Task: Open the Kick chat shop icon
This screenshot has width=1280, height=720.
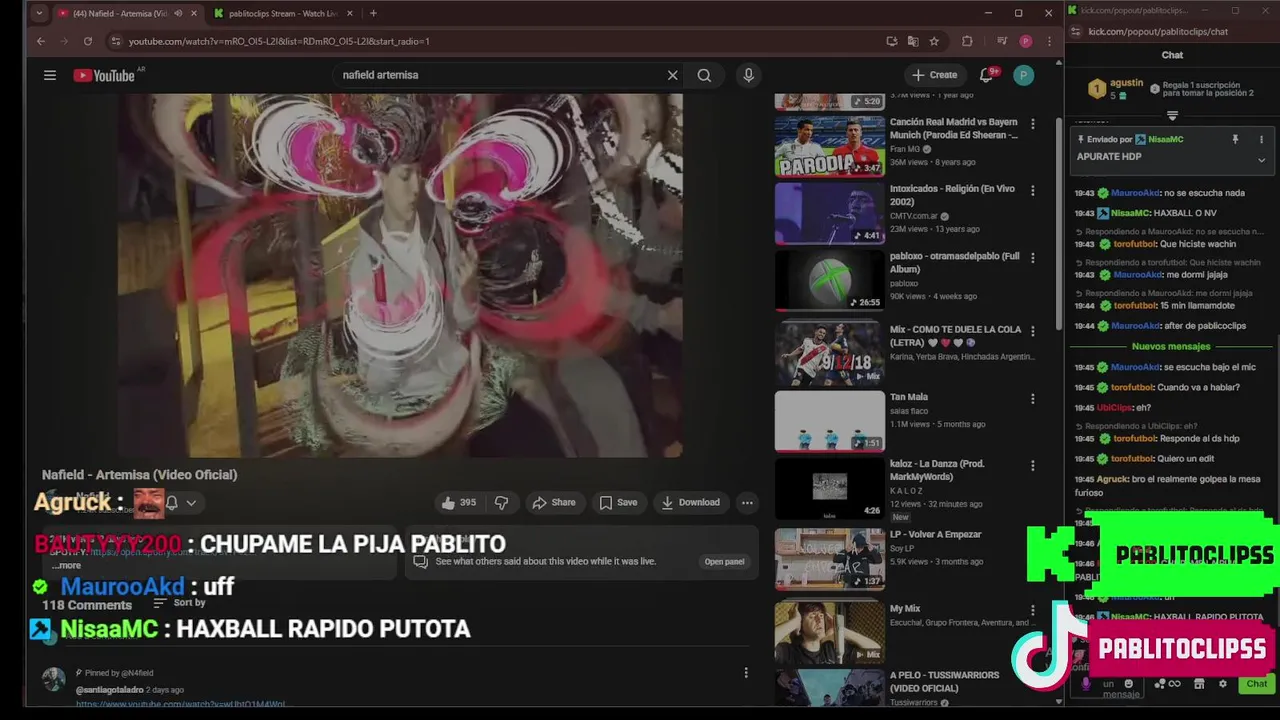Action: tap(1199, 684)
